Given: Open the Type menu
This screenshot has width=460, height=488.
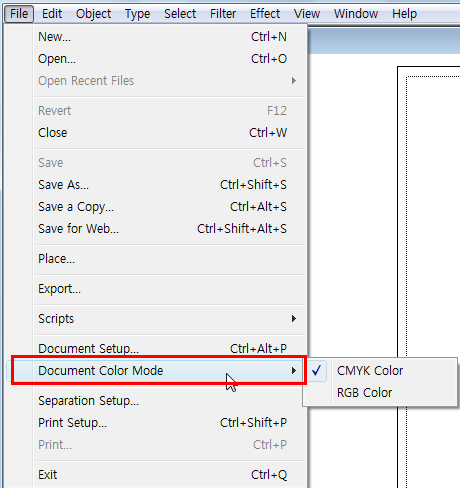Looking at the screenshot, I should click(137, 14).
